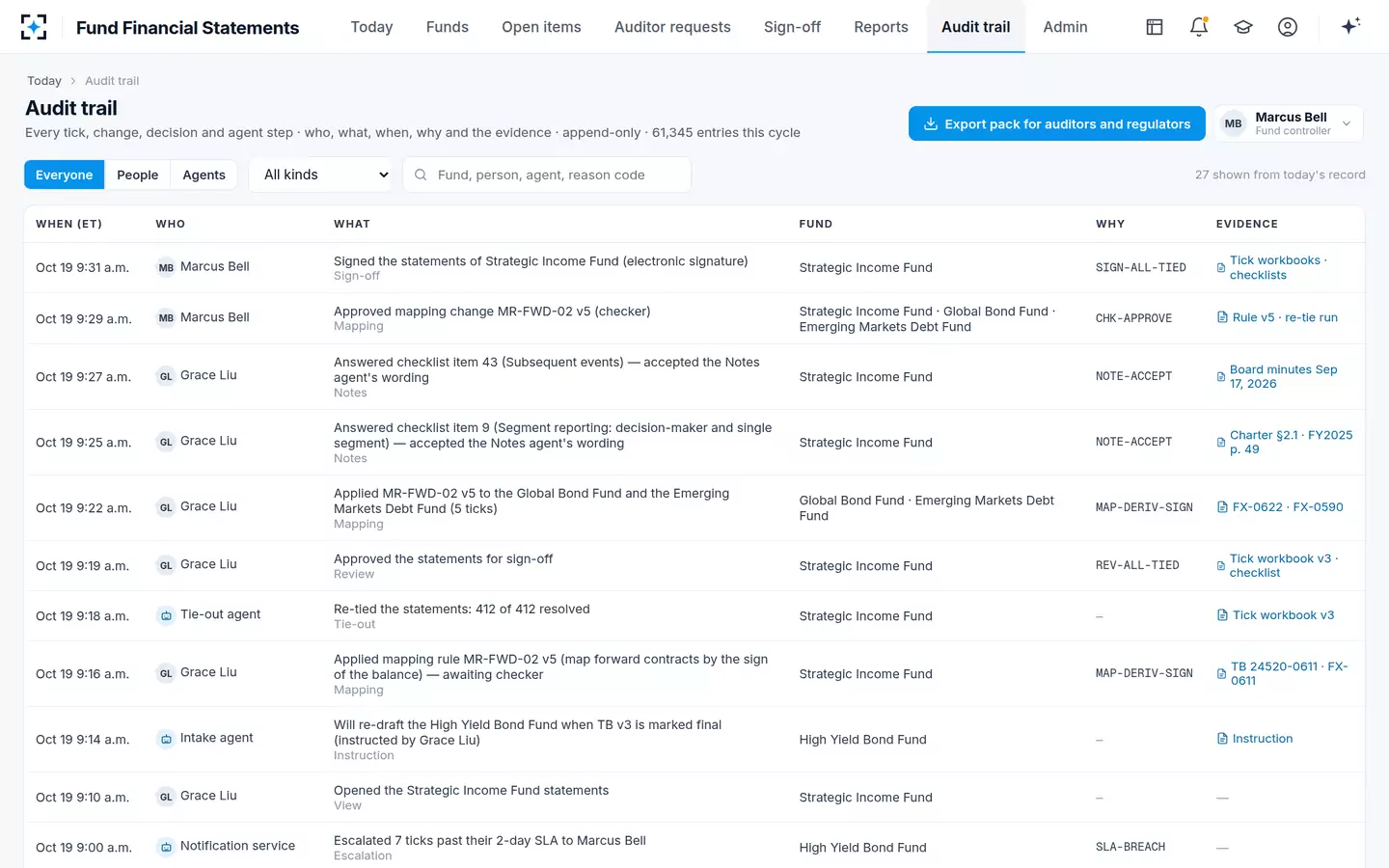Open the Rule v5 · re-tie run evidence
Image resolution: width=1389 pixels, height=868 pixels.
click(x=1277, y=317)
